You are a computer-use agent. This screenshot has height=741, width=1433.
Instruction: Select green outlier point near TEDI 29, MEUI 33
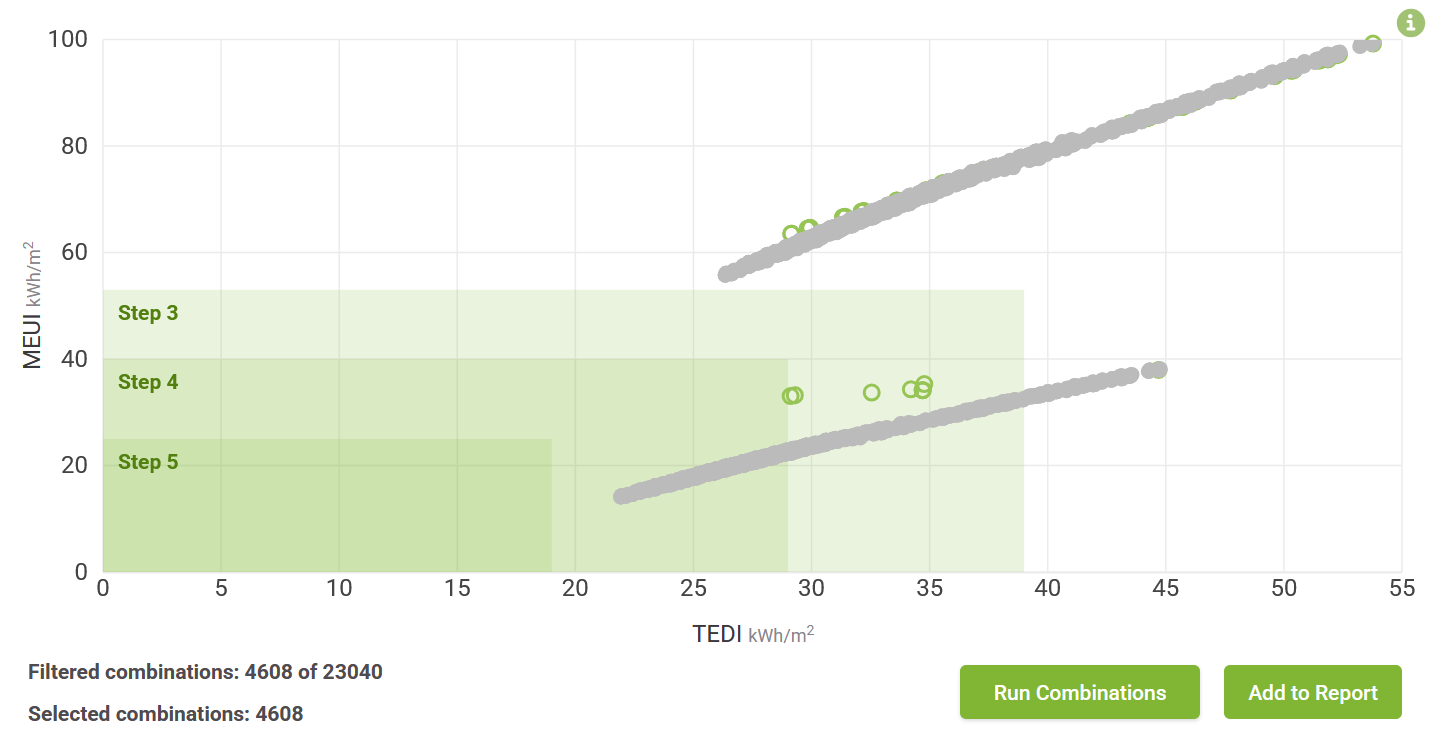click(791, 396)
